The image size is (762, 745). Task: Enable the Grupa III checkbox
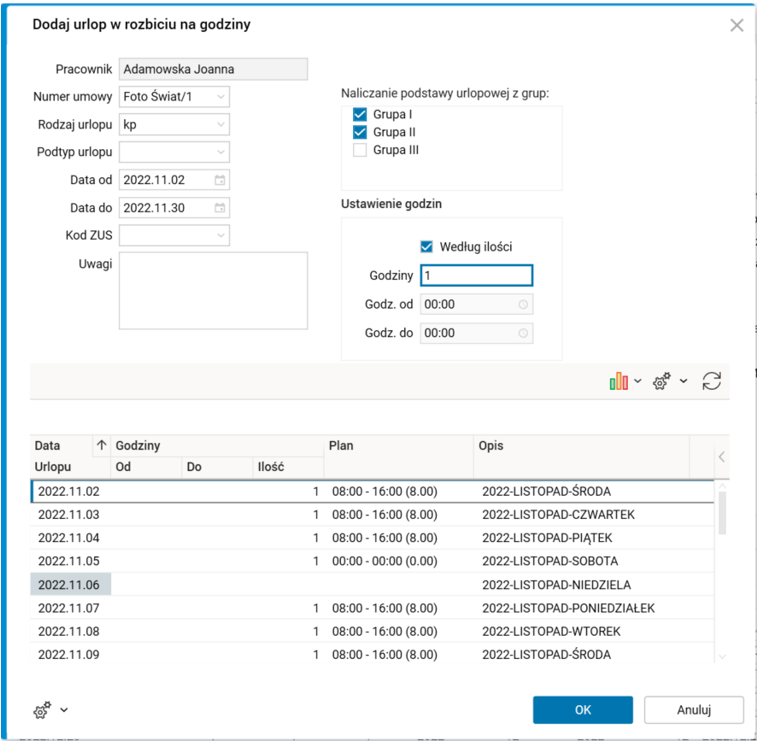360,150
